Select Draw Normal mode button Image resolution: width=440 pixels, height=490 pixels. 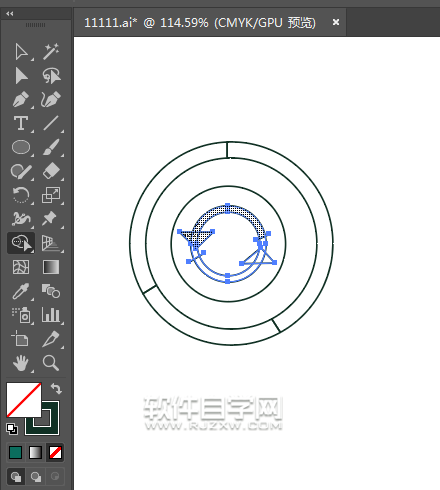pyautogui.click(x=16, y=477)
